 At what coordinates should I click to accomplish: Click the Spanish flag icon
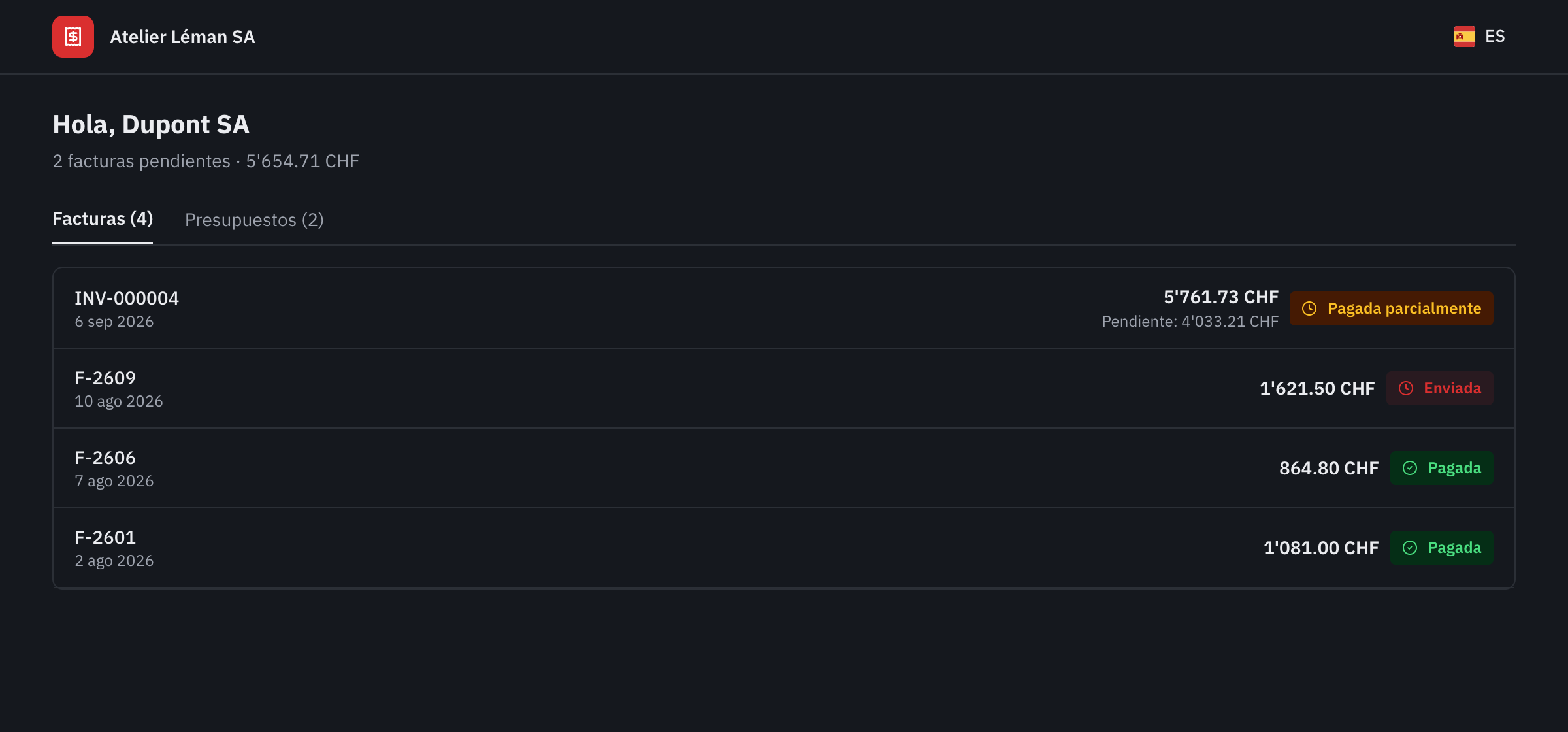click(1464, 37)
